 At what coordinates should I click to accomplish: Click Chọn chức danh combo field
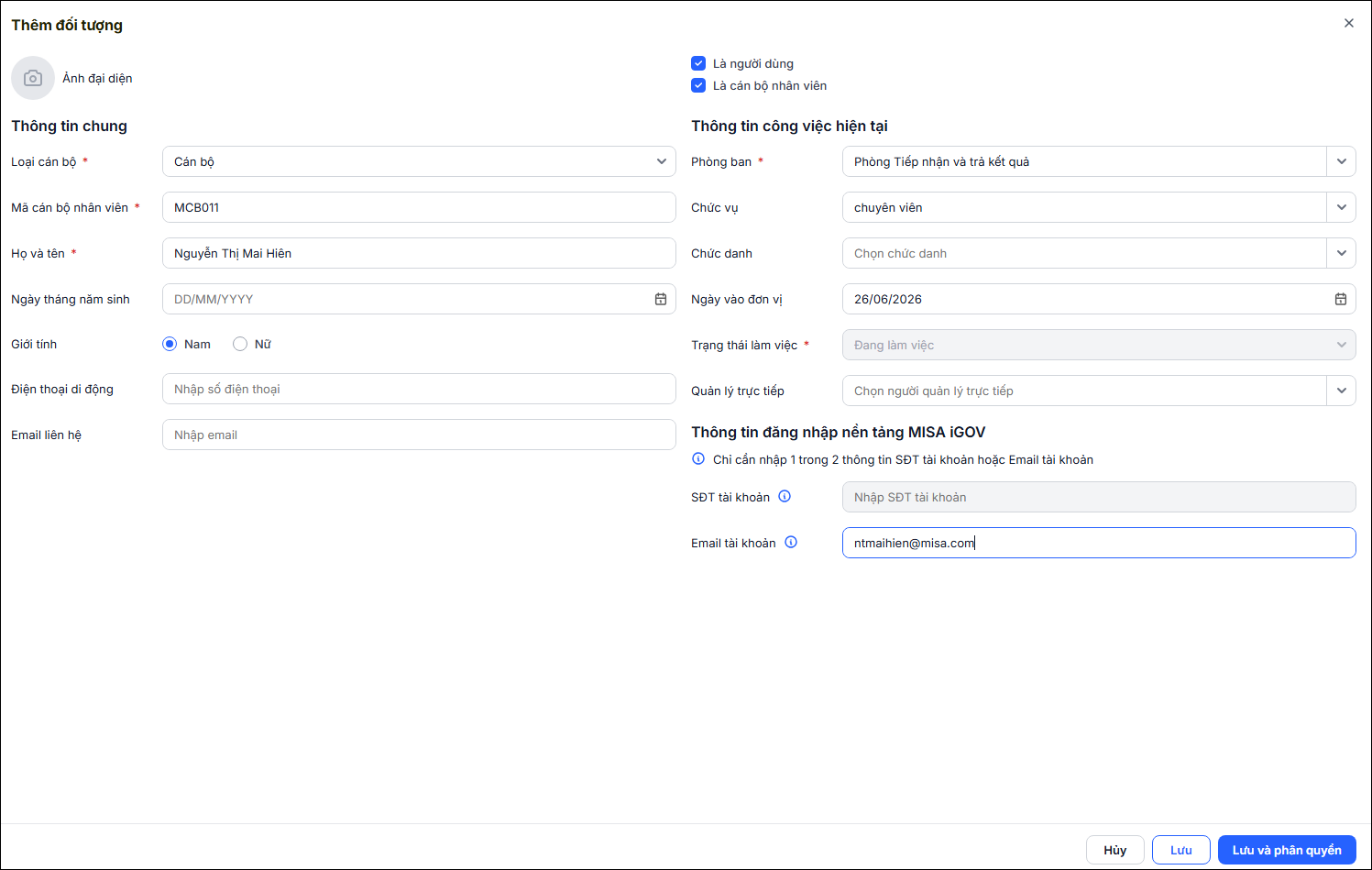click(x=1084, y=253)
